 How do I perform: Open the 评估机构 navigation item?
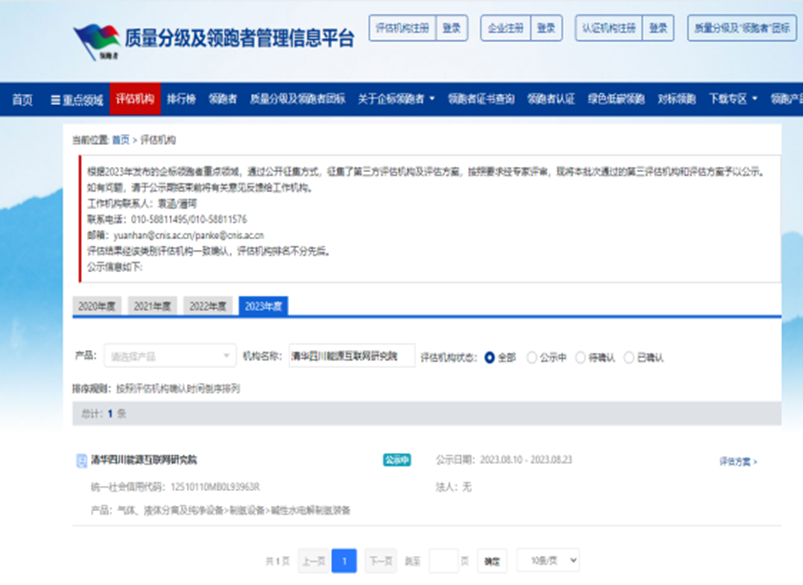(x=135, y=99)
